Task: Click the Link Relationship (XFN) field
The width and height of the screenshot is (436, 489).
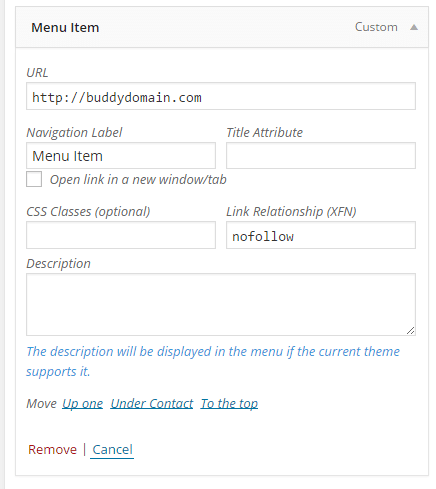Action: click(321, 235)
